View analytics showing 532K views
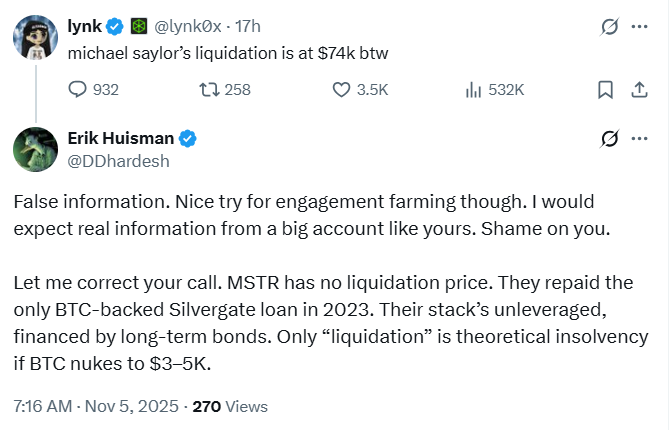This screenshot has width=672, height=430. click(x=474, y=90)
